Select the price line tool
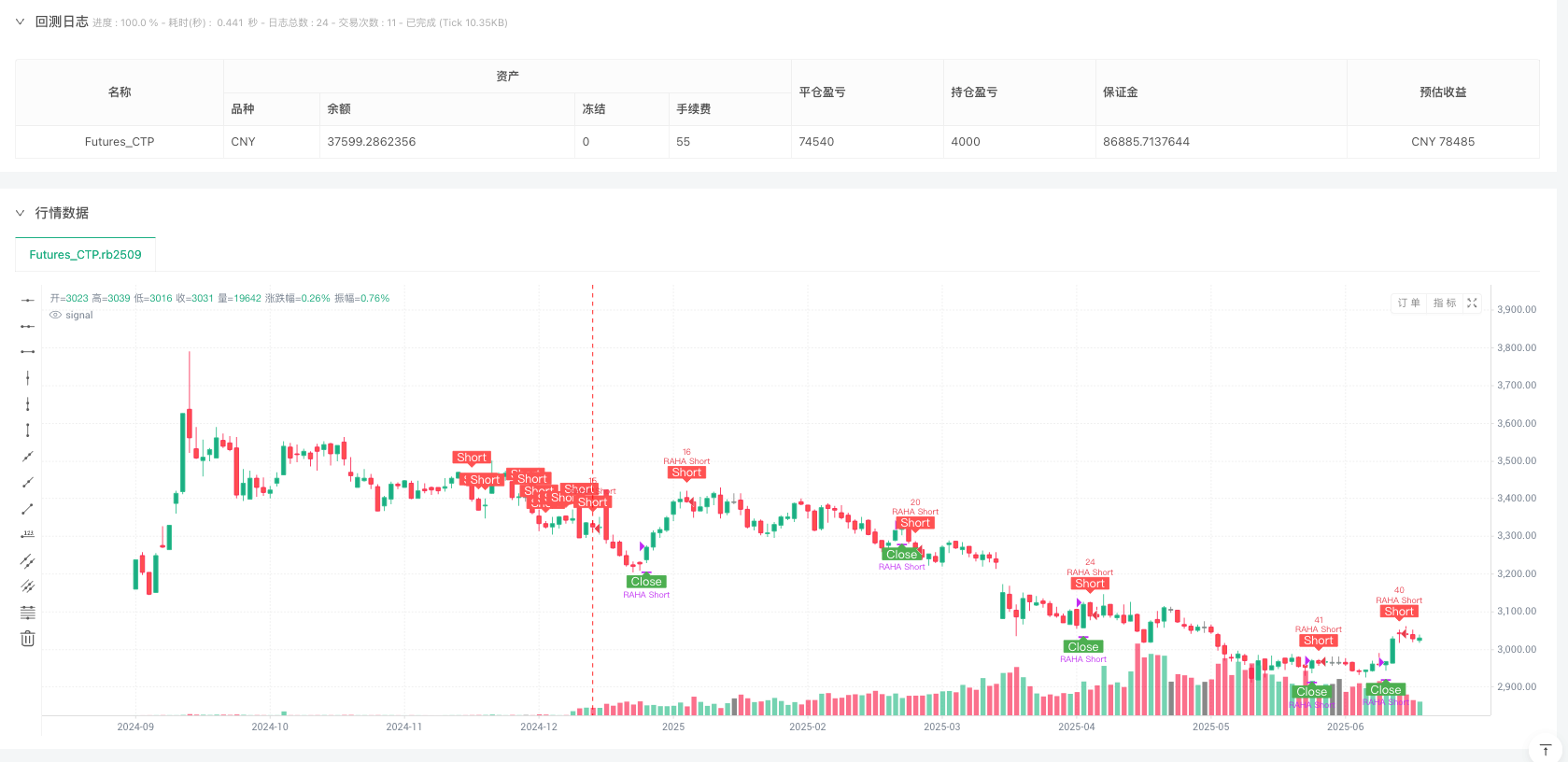Image resolution: width=1568 pixels, height=762 pixels. coord(28,535)
